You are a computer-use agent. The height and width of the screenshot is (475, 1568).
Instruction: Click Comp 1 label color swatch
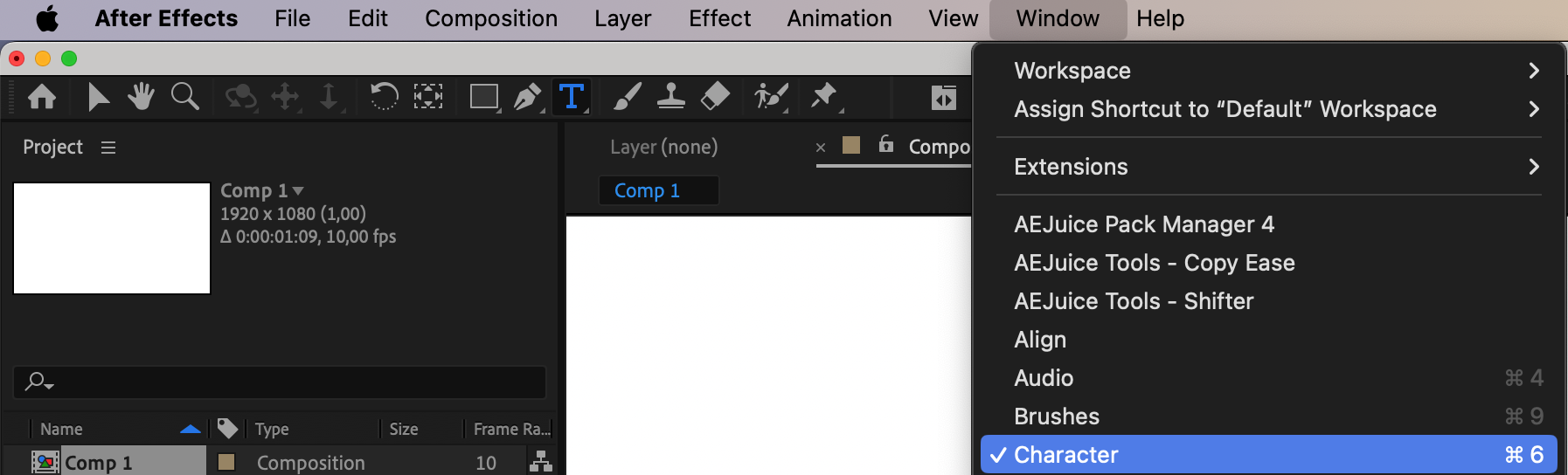tap(226, 462)
